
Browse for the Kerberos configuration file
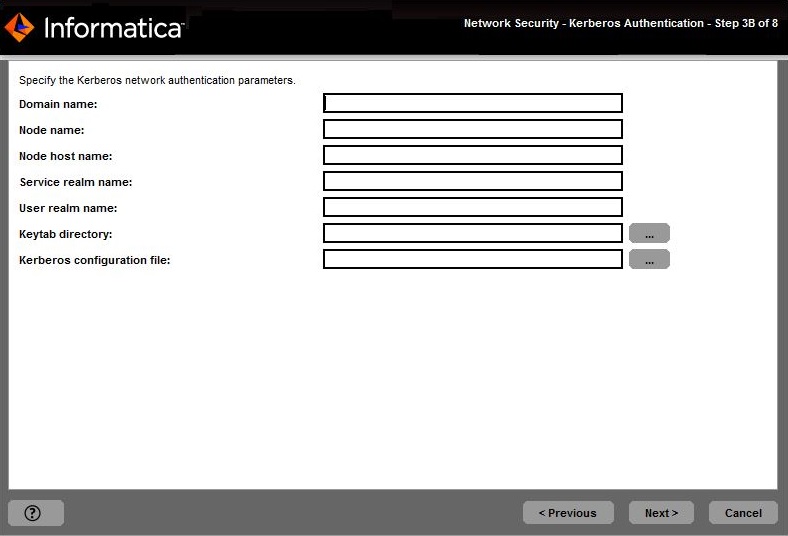point(649,259)
